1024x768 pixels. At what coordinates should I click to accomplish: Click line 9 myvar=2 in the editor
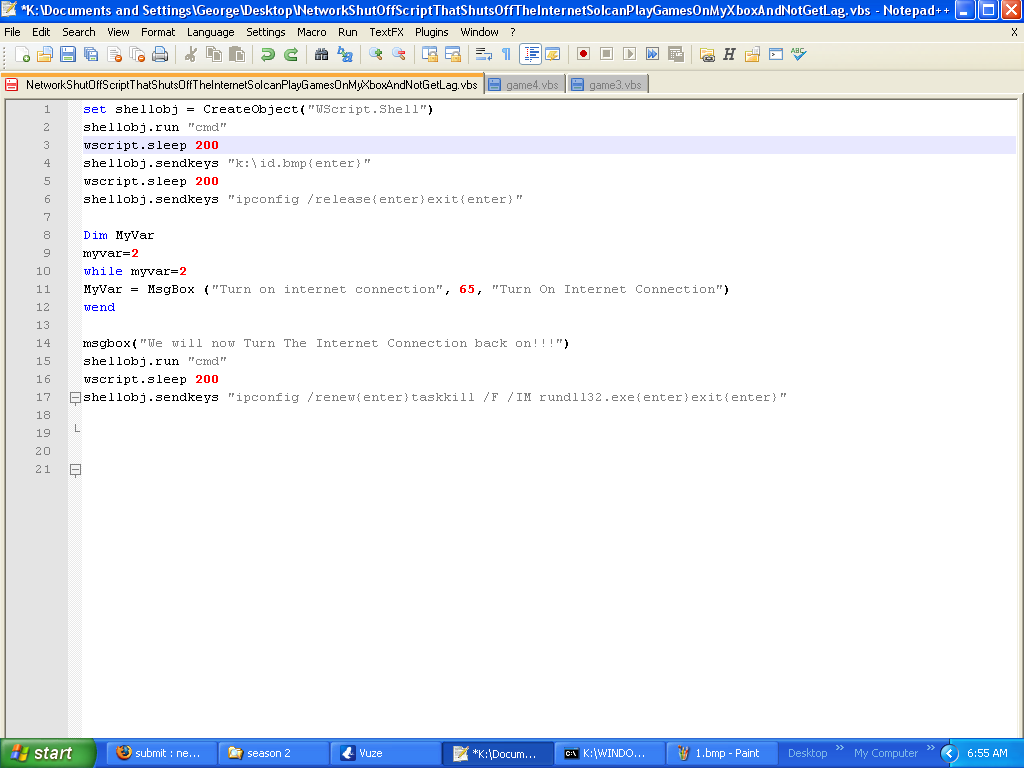click(111, 254)
